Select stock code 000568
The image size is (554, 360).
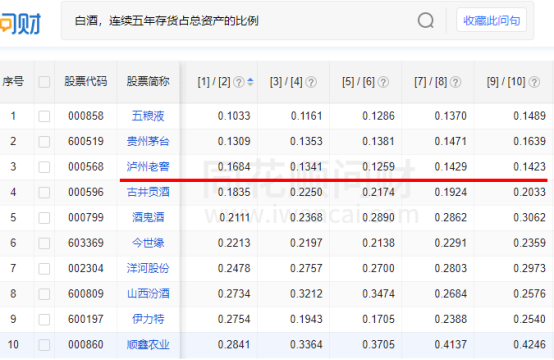86,167
